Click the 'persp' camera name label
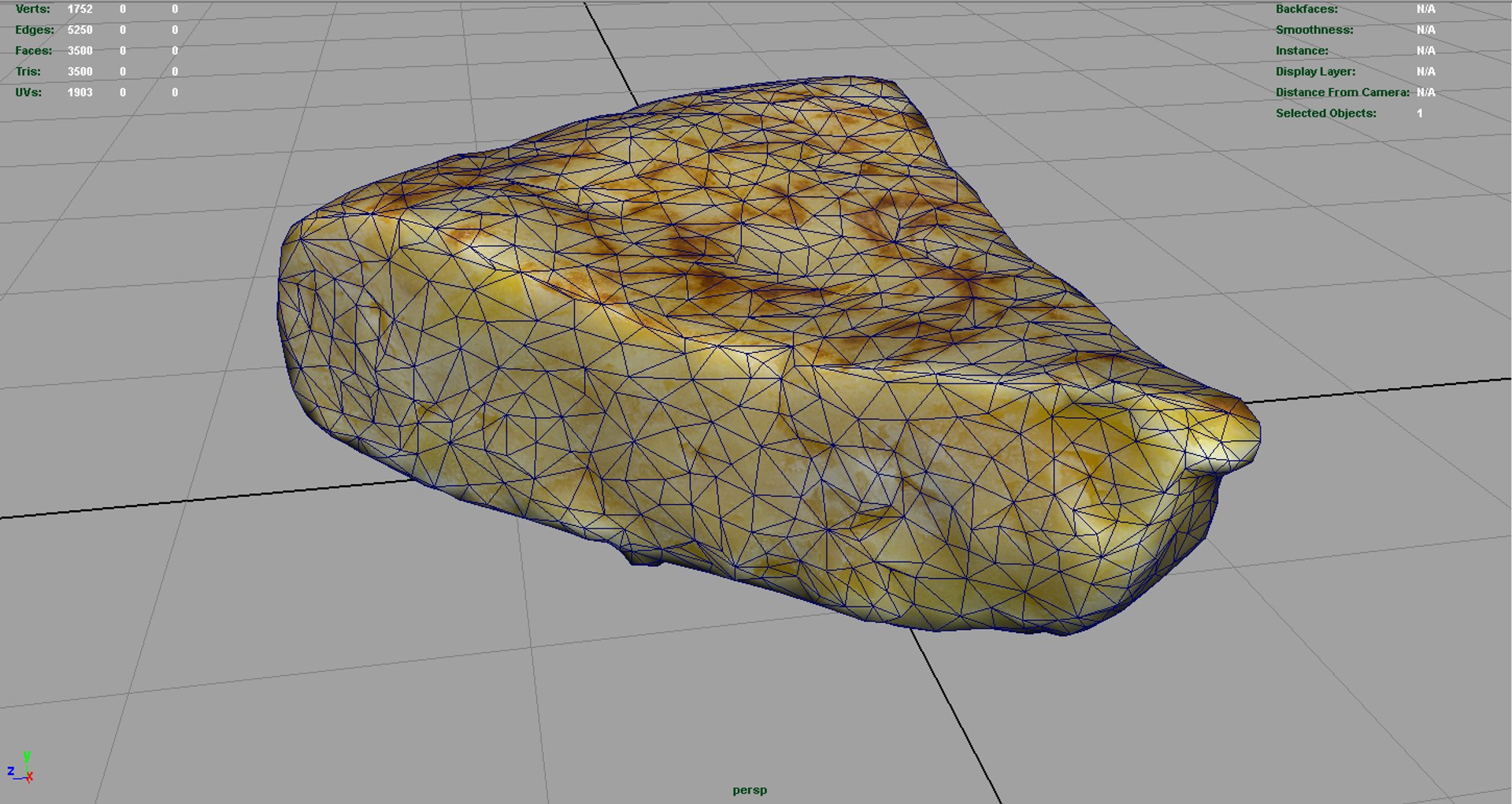 point(749,790)
